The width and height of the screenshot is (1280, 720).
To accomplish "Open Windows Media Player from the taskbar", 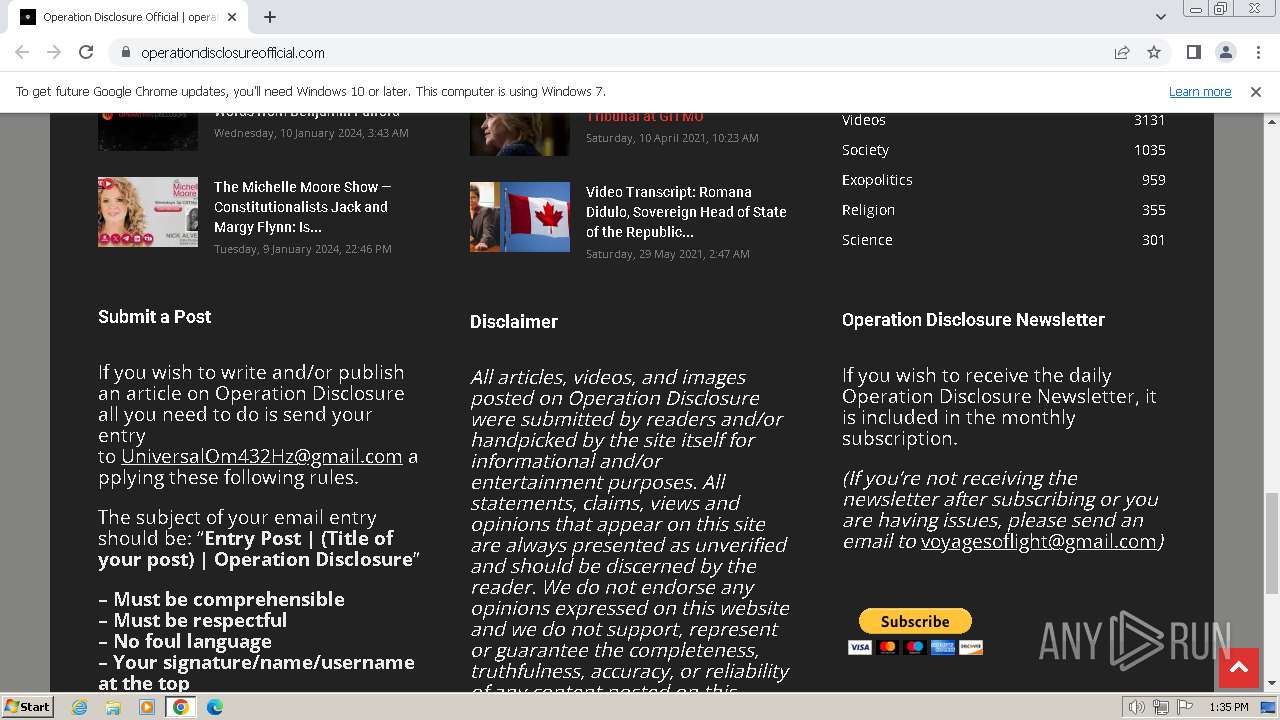I will 147,707.
